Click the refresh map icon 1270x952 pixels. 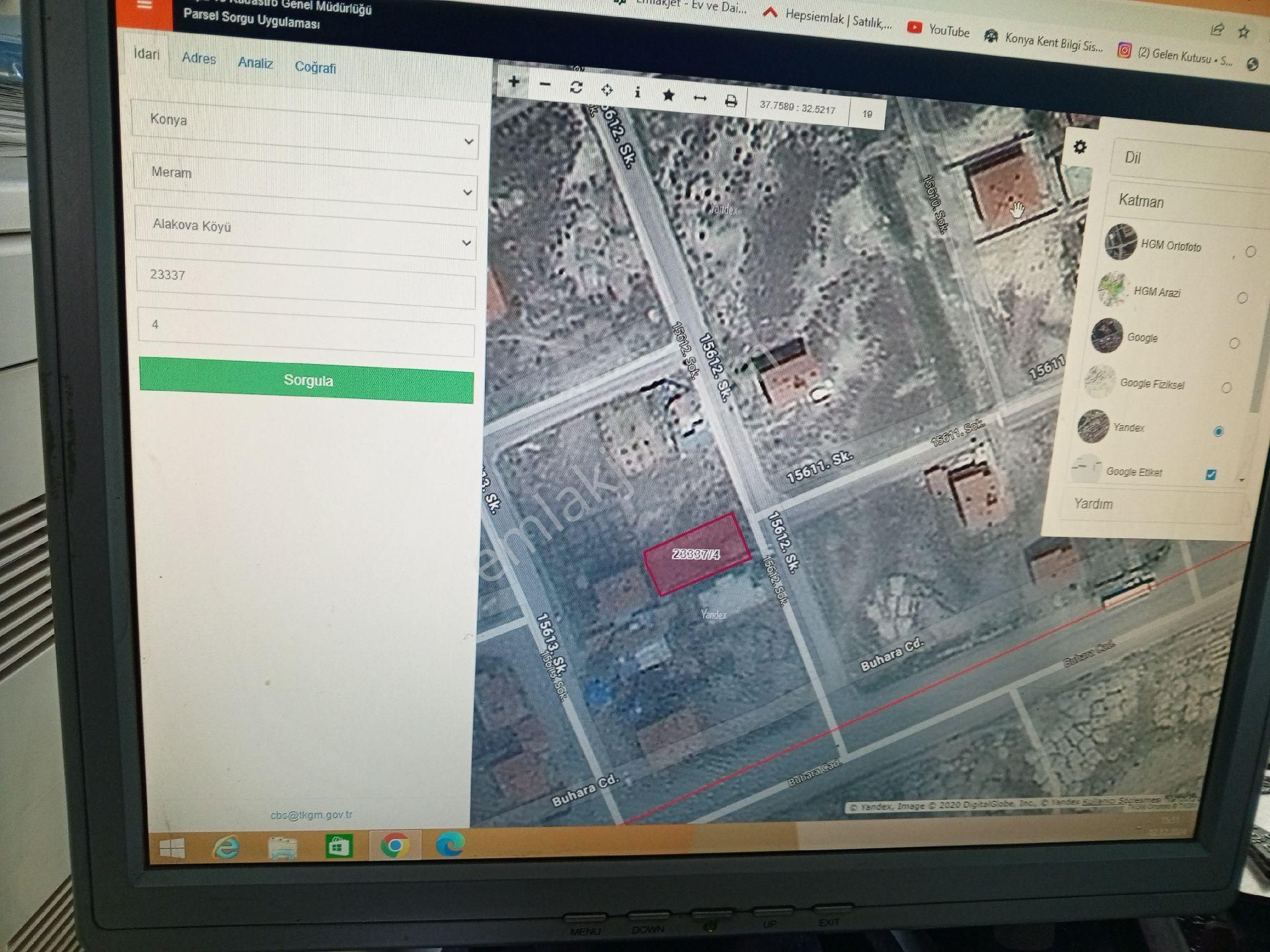pyautogui.click(x=576, y=87)
